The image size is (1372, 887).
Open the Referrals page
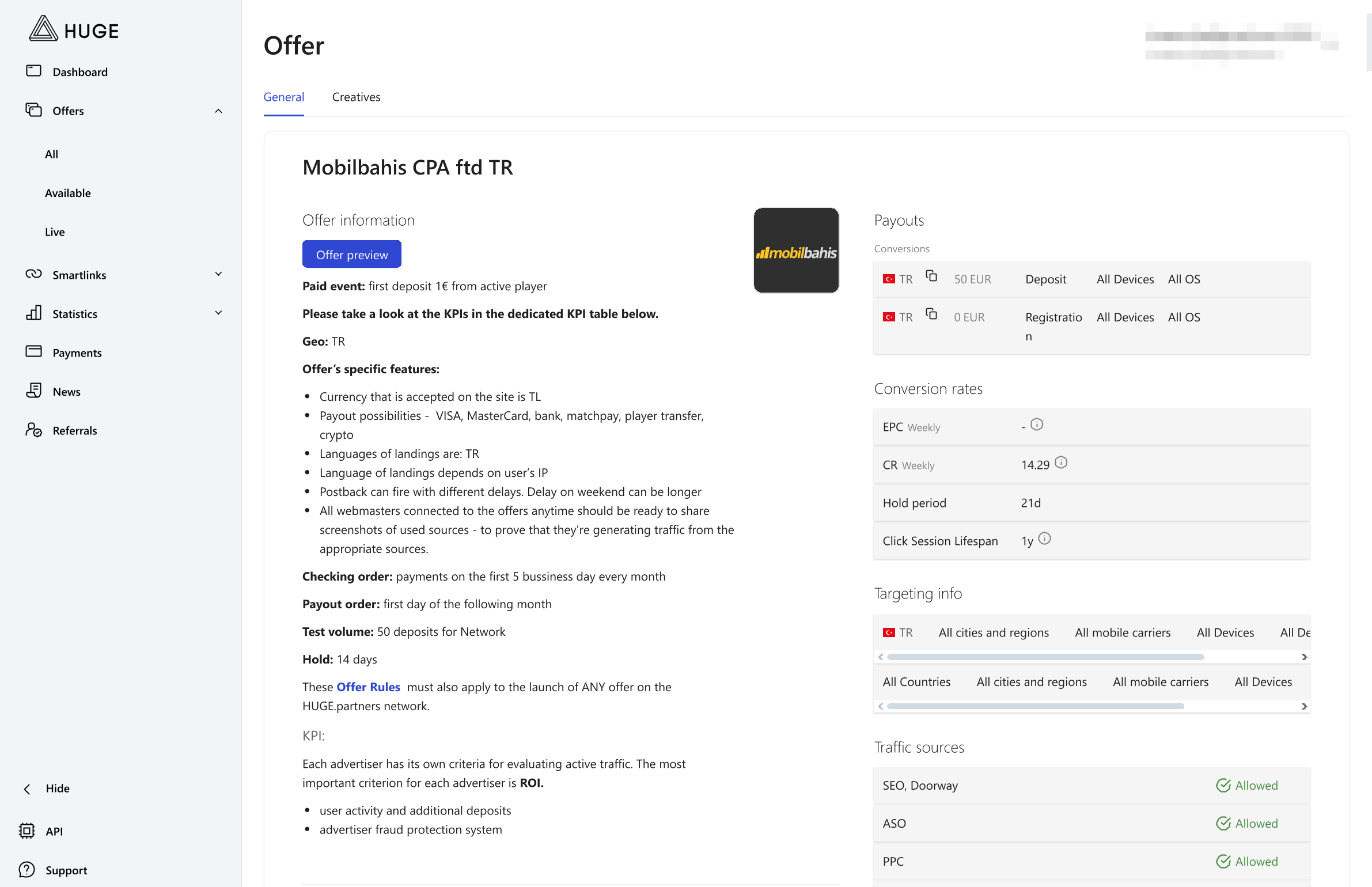pyautogui.click(x=75, y=431)
